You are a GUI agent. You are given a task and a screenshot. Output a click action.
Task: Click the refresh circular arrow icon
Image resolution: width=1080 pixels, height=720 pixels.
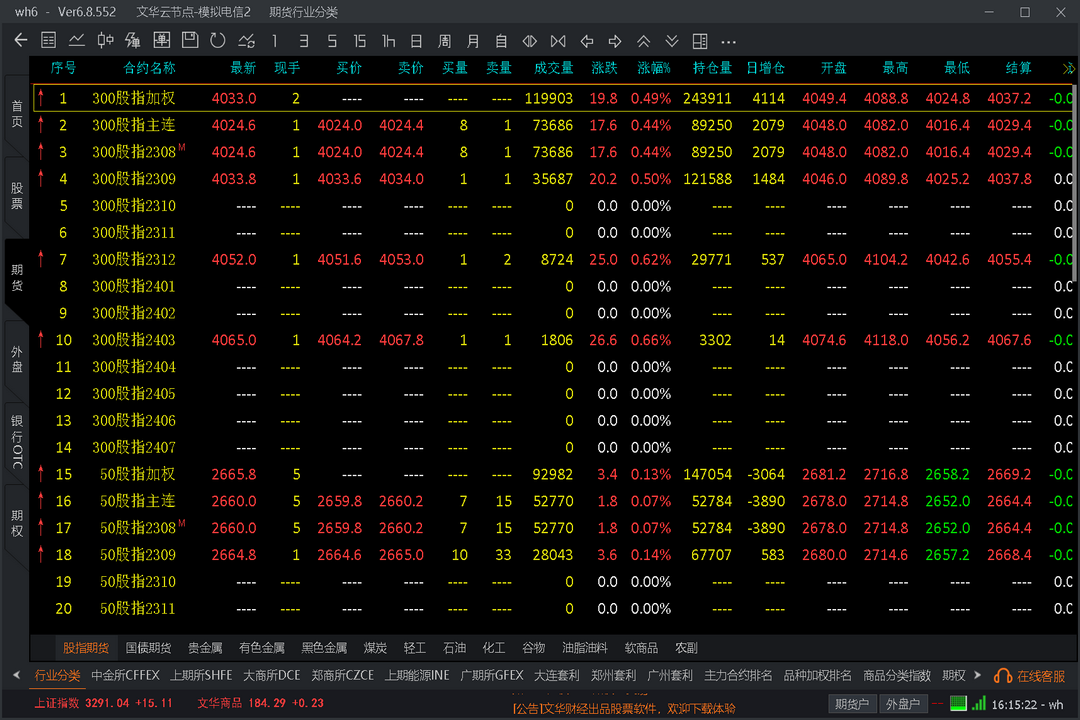218,41
